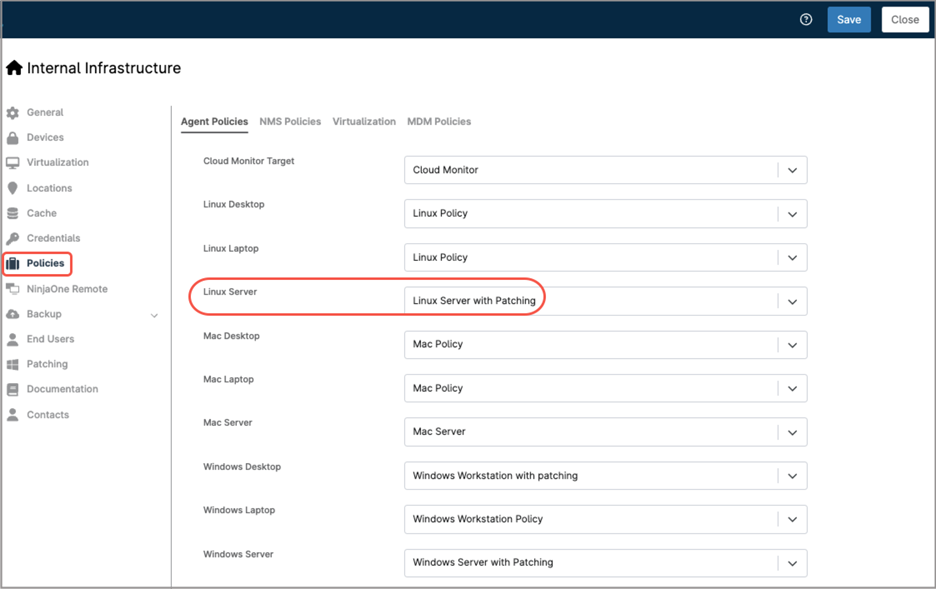Click the Documentation sidebar icon
This screenshot has height=589, width=936.
(14, 389)
